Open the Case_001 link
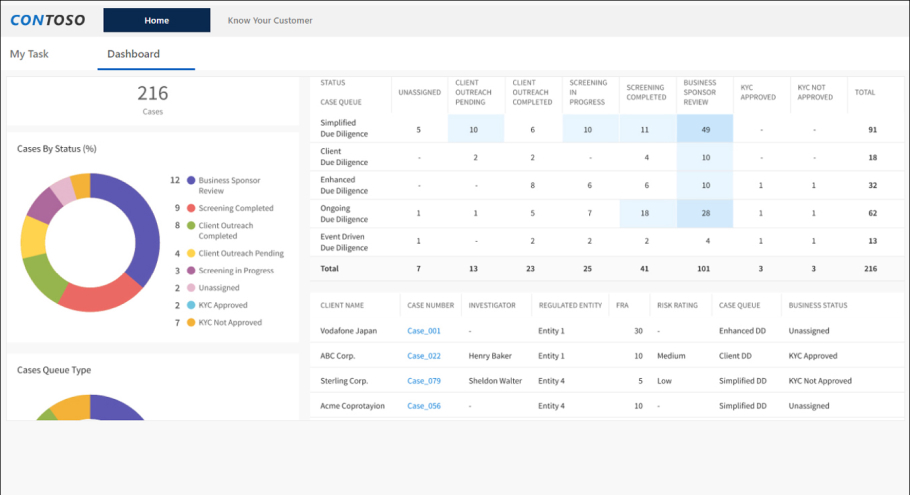The height and width of the screenshot is (496, 910). (424, 331)
